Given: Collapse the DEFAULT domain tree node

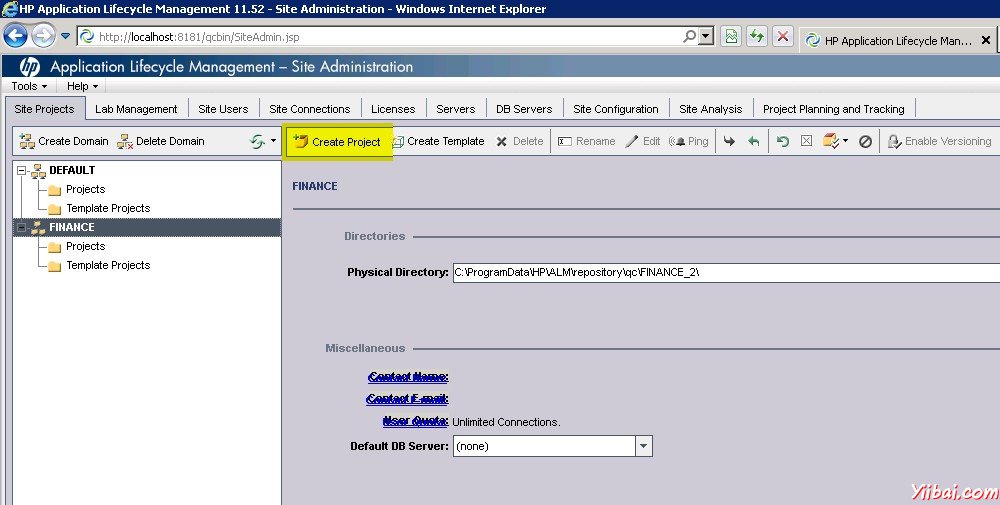Looking at the screenshot, I should pyautogui.click(x=21, y=170).
